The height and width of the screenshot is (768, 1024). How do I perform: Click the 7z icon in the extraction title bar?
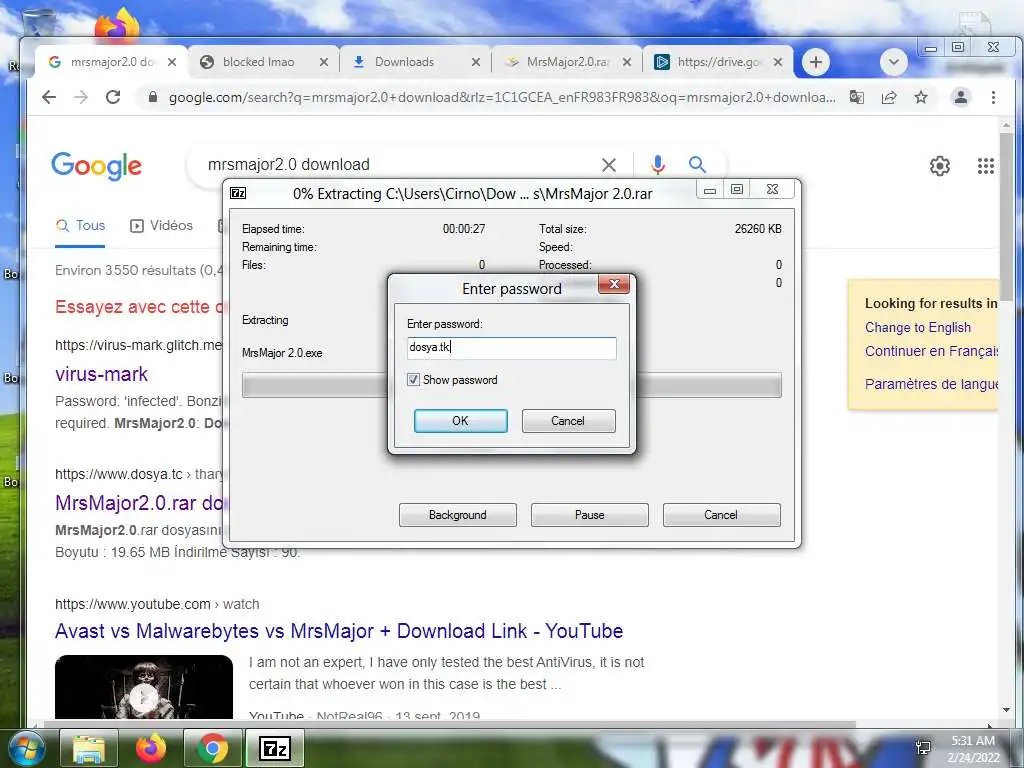[x=238, y=193]
